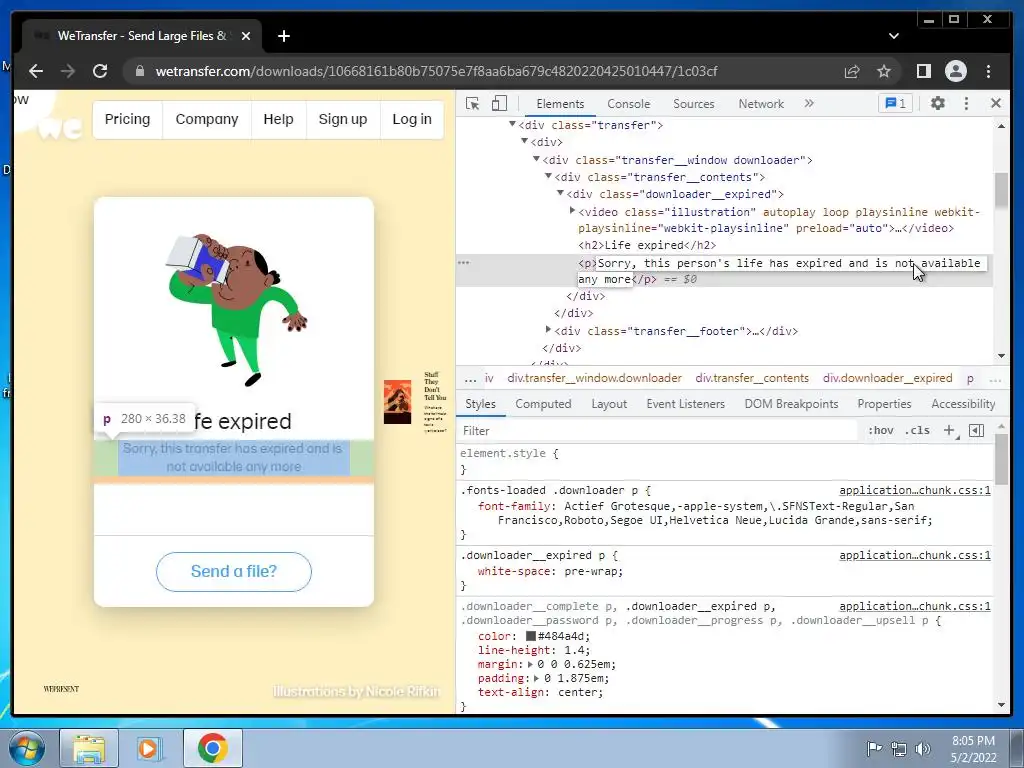Screen dimensions: 1024x768
Task: Open the Pricing page
Action: (127, 120)
